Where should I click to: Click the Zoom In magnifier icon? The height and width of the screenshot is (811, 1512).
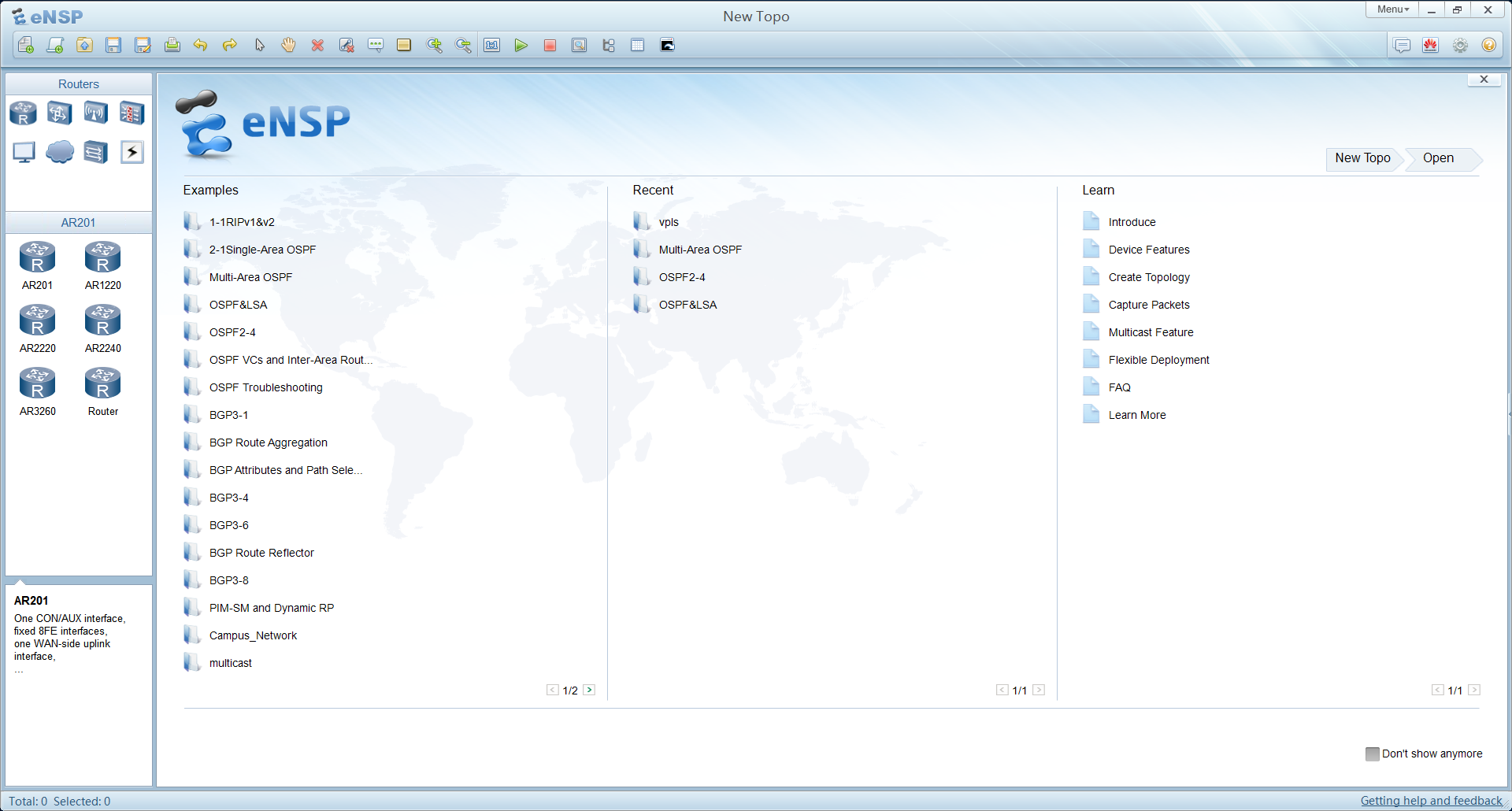coord(434,45)
